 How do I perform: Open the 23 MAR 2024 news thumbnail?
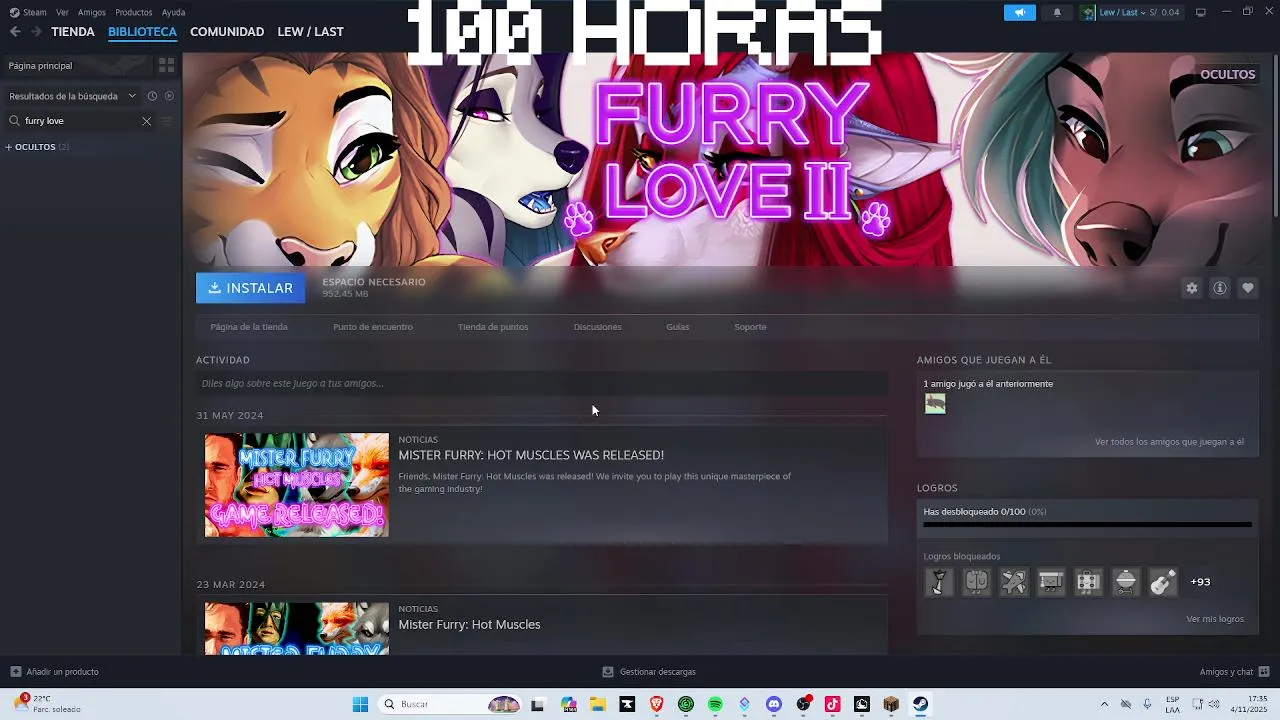pos(297,628)
